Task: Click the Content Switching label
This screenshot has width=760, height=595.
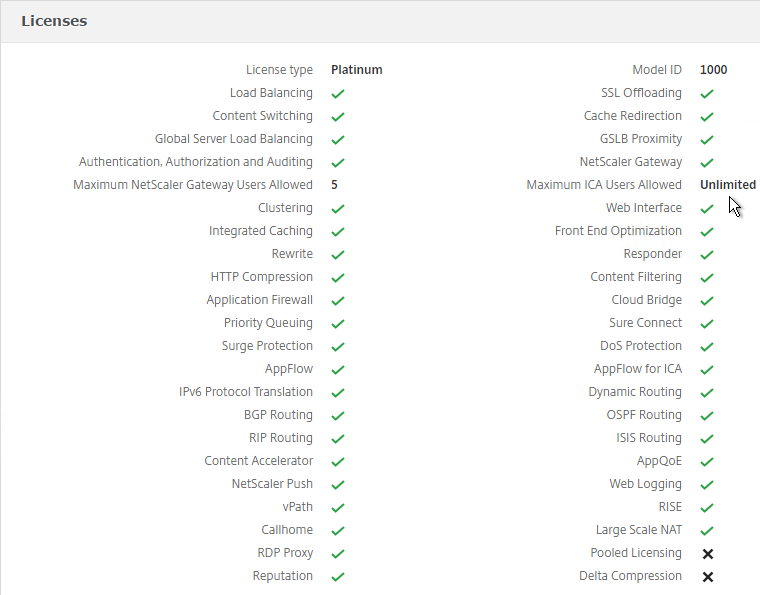Action: coord(263,116)
